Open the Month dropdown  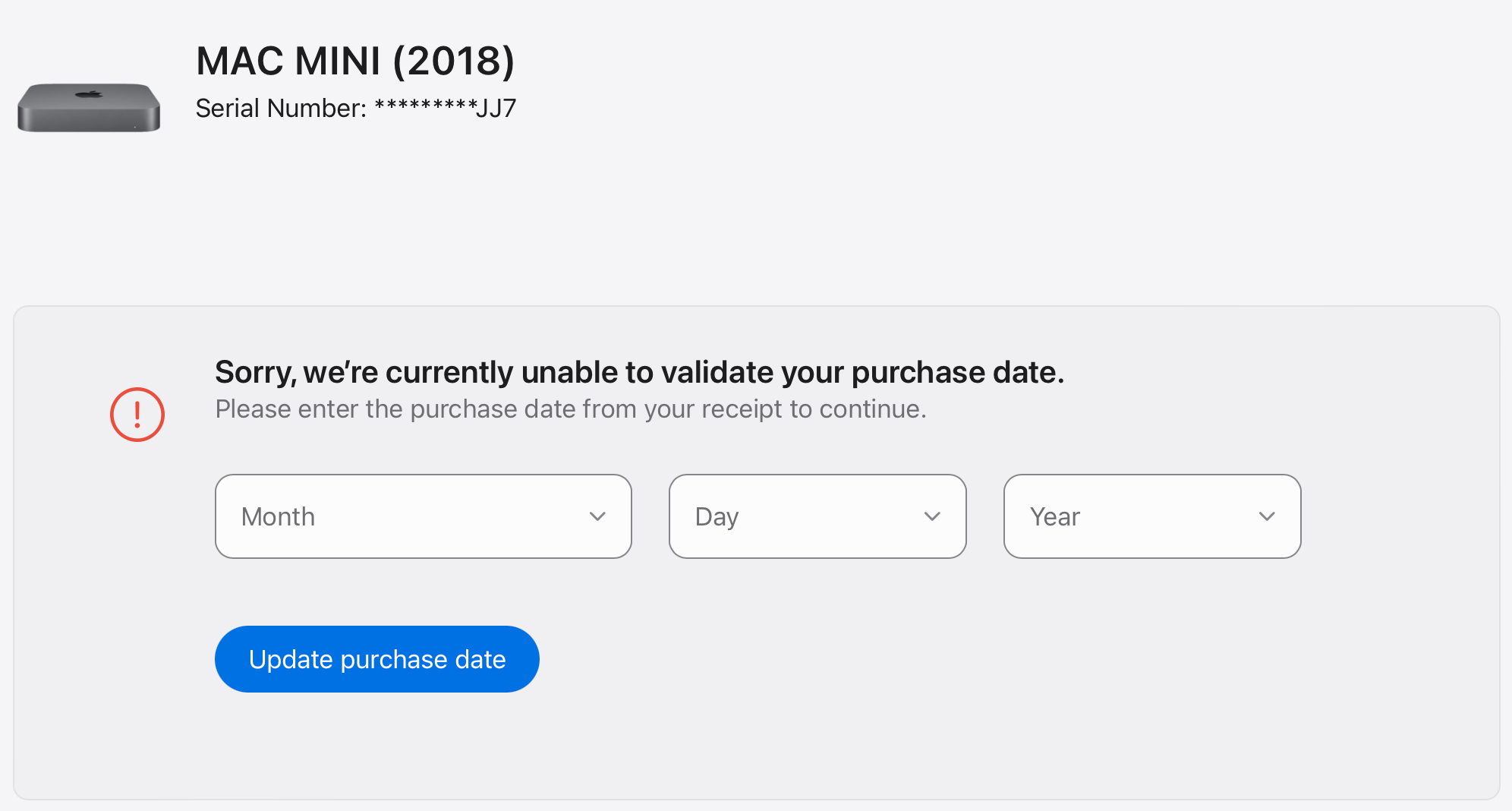423,516
